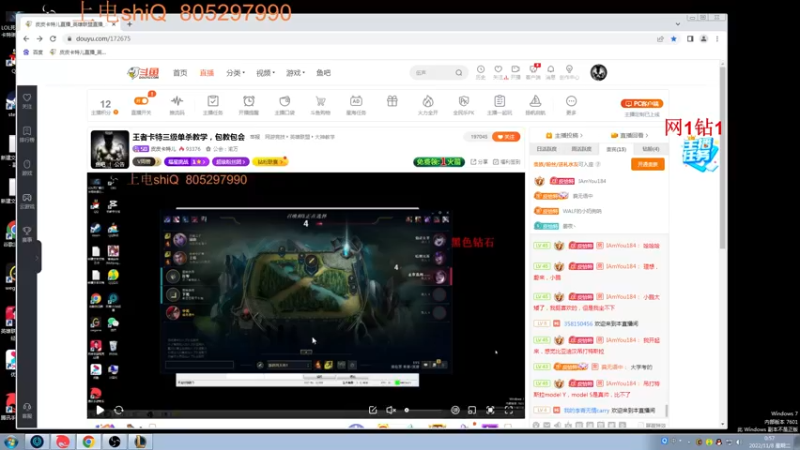Click the video refresh icon

(118, 410)
